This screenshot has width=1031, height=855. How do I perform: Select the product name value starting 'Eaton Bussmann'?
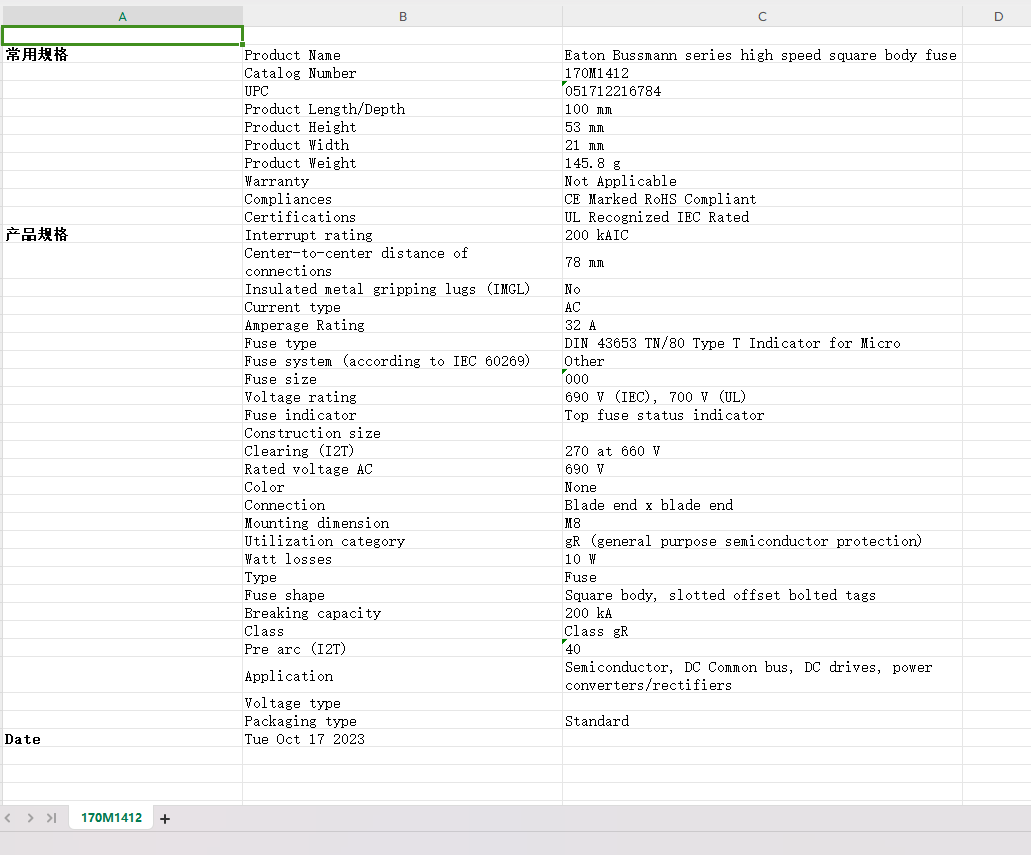[x=762, y=55]
